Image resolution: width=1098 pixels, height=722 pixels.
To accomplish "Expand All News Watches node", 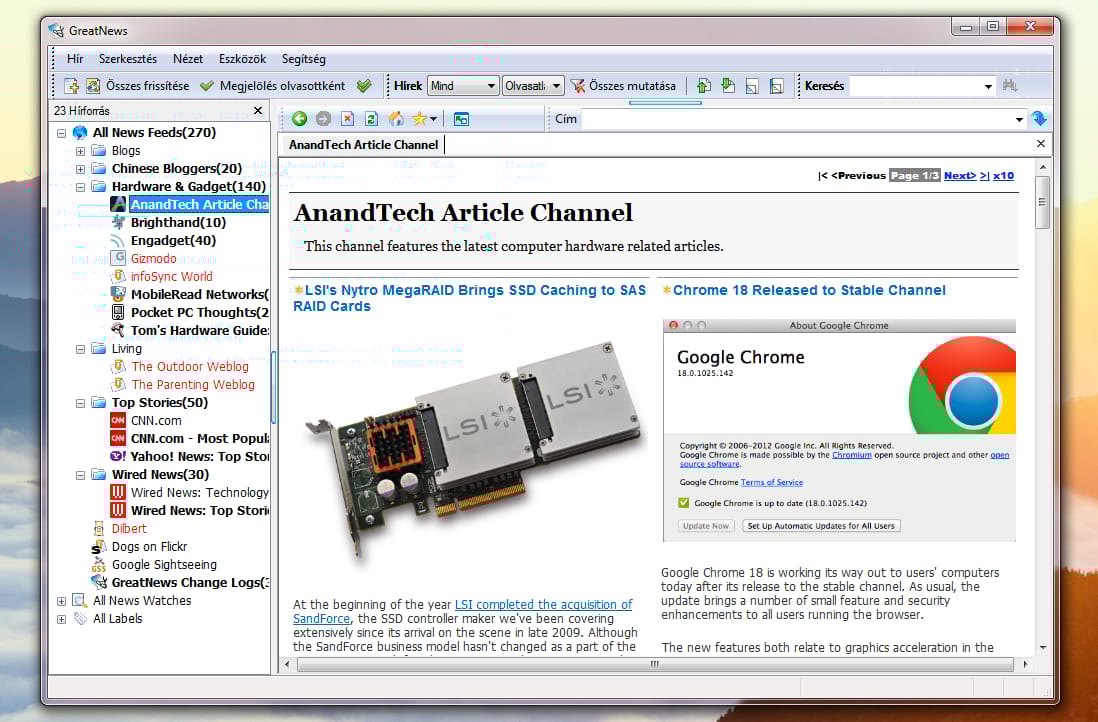I will (x=62, y=601).
